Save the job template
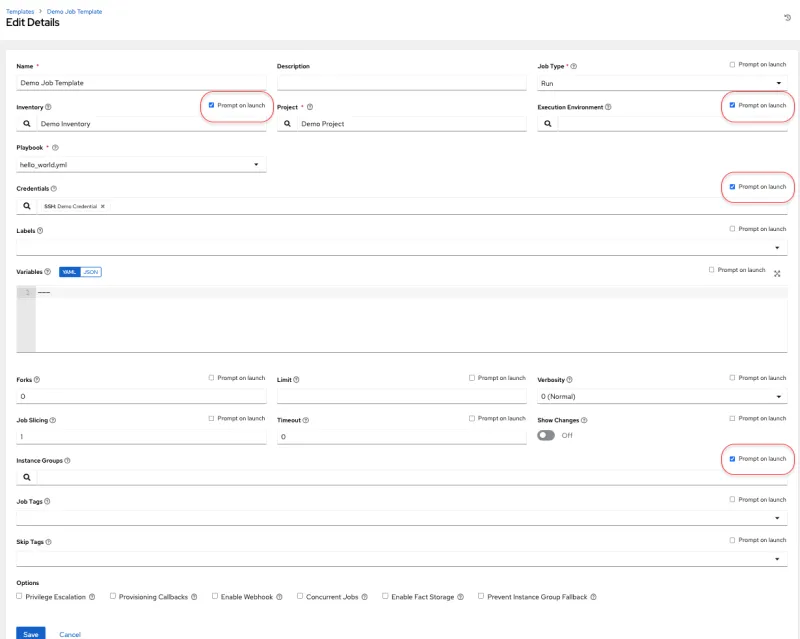800x639 pixels. click(31, 634)
